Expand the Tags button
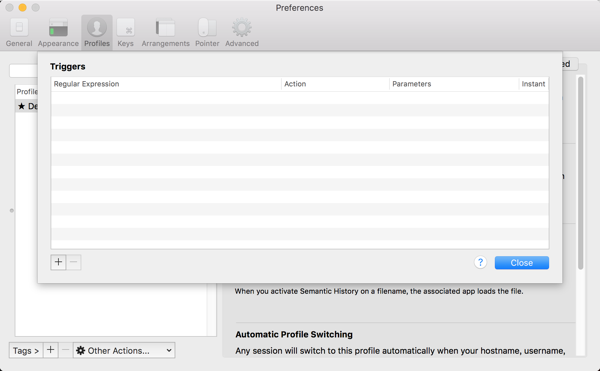The height and width of the screenshot is (371, 600). 26,350
